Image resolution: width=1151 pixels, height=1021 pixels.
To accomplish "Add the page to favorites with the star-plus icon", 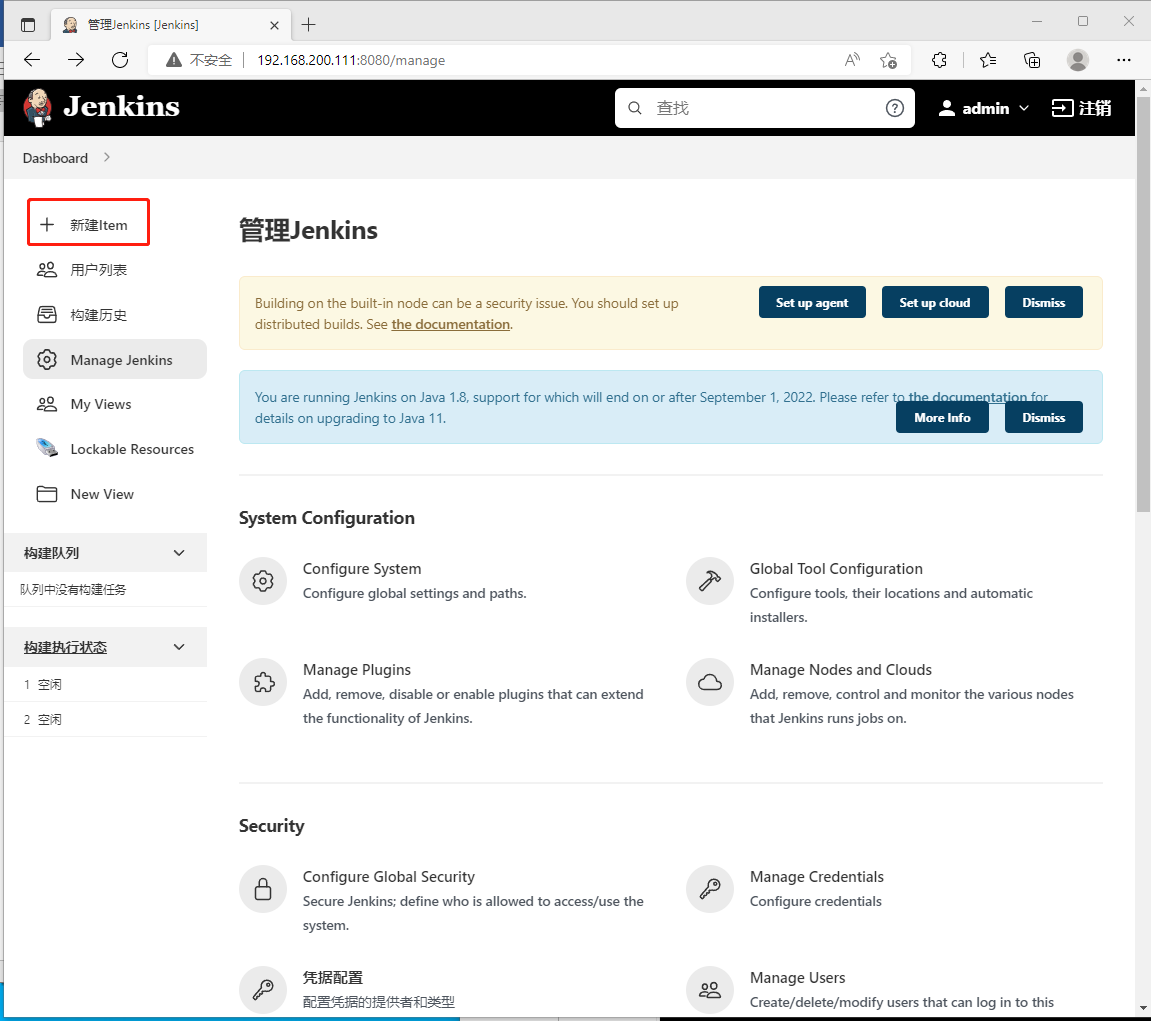I will click(888, 60).
